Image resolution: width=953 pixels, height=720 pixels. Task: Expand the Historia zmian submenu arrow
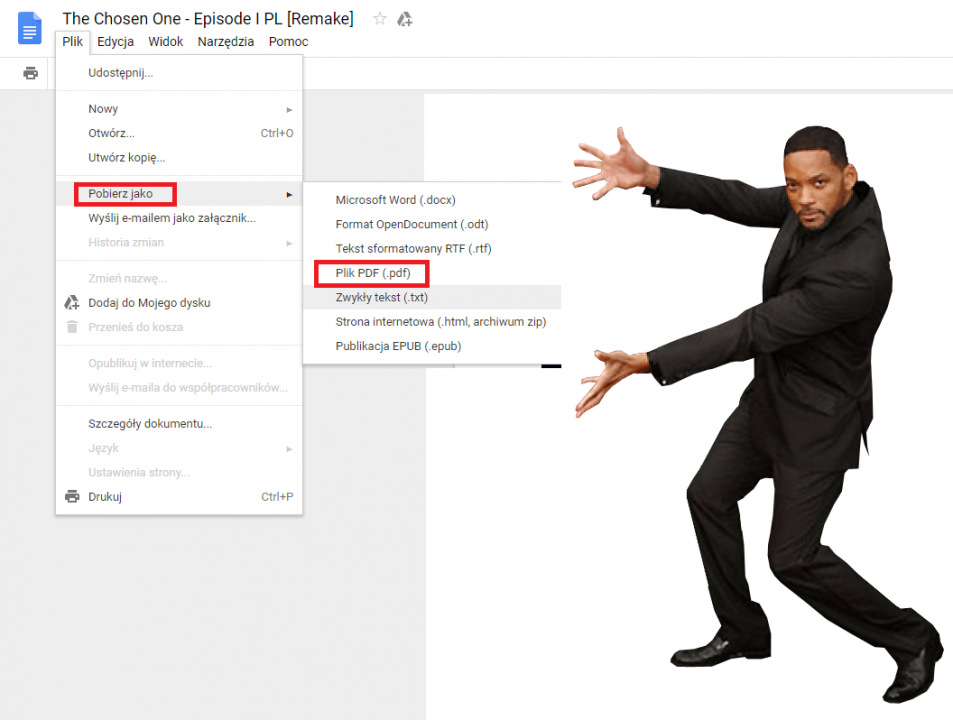coord(289,243)
